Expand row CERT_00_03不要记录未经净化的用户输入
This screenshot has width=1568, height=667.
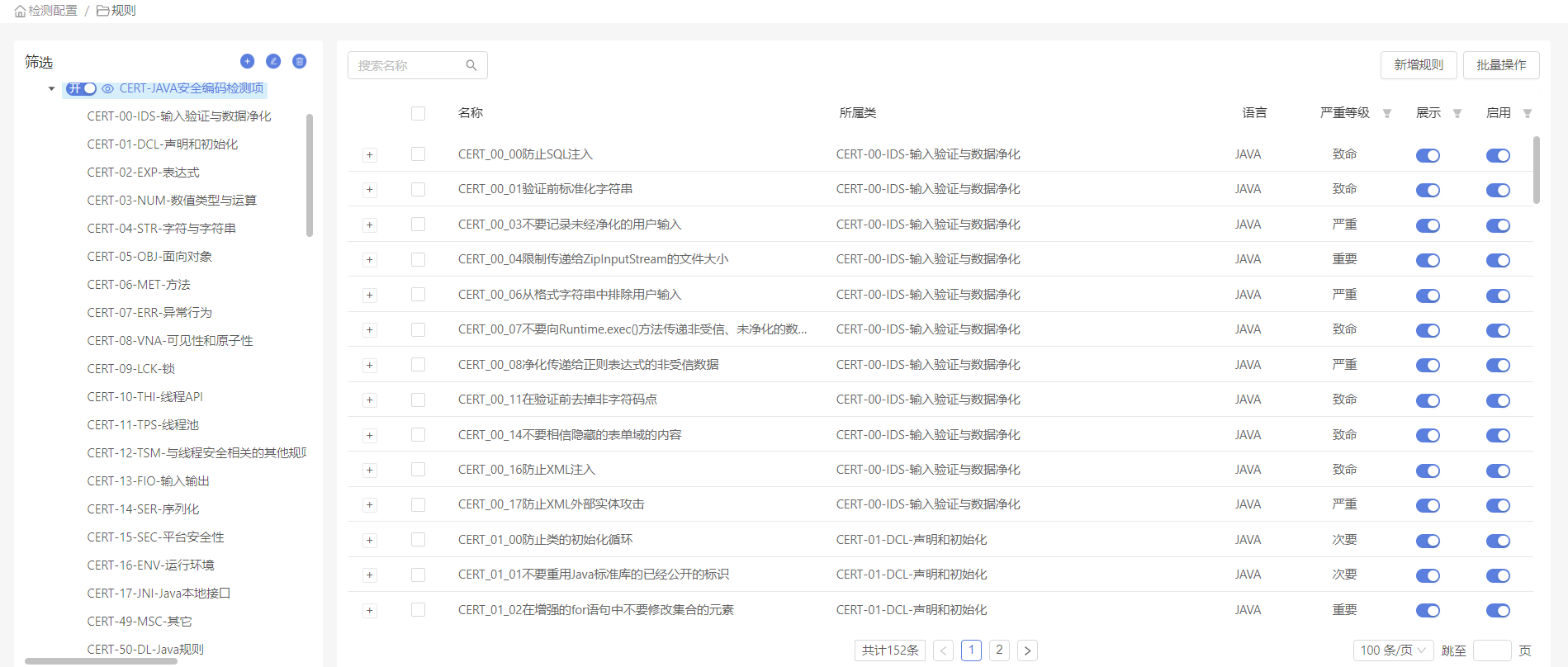(370, 225)
